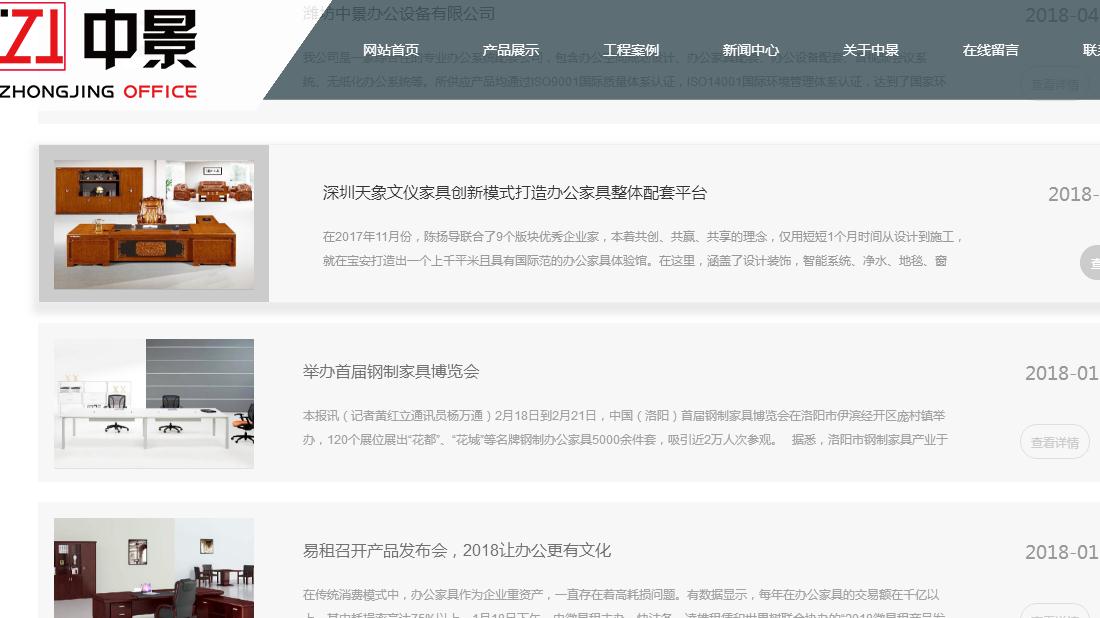This screenshot has width=1100, height=618.
Task: Click the Zhongjing Office logo
Action: [x=100, y=50]
